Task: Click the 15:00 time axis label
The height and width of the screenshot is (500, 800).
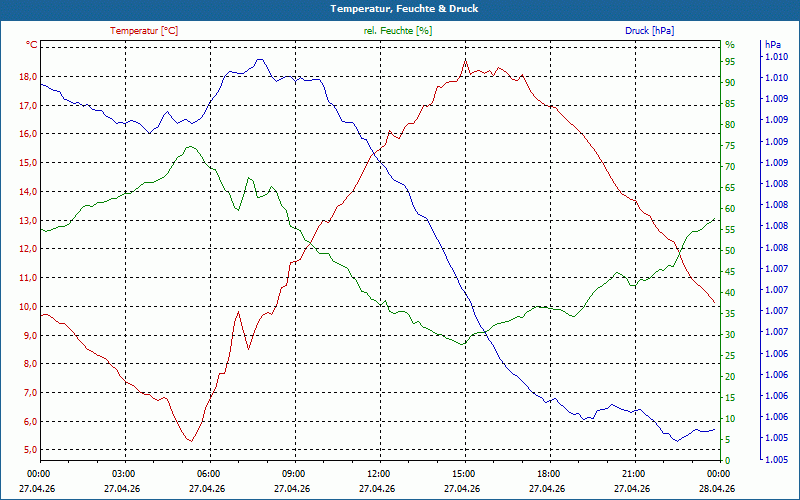Action: (x=462, y=473)
